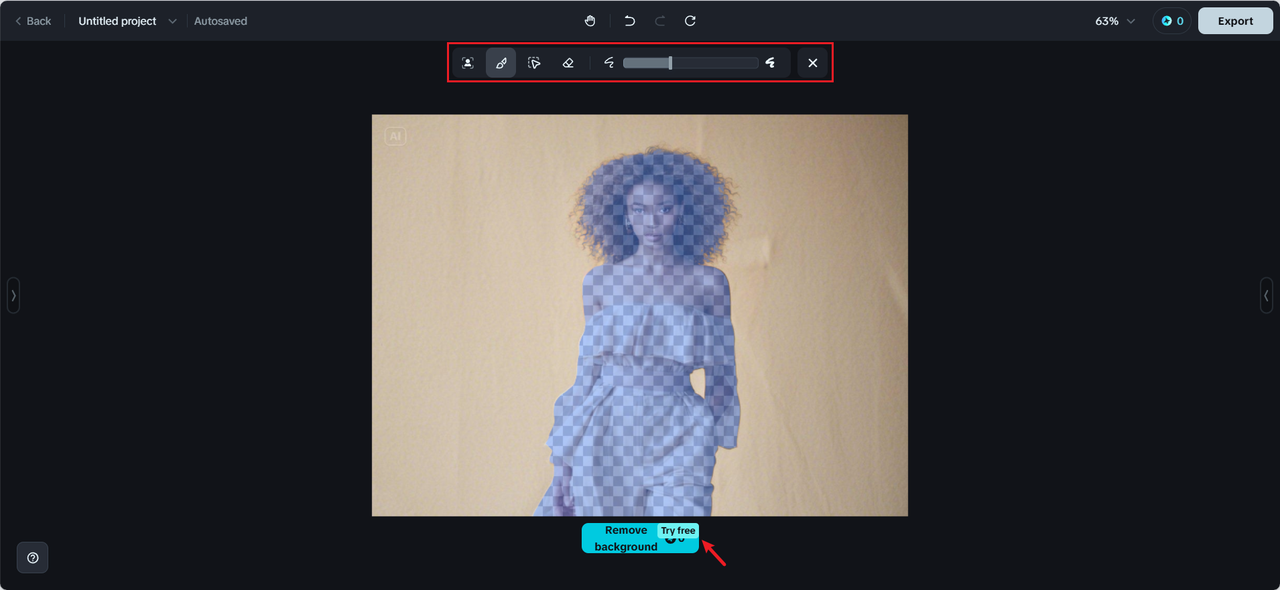Select the auto subject selection tool
This screenshot has width=1280, height=590.
point(468,63)
